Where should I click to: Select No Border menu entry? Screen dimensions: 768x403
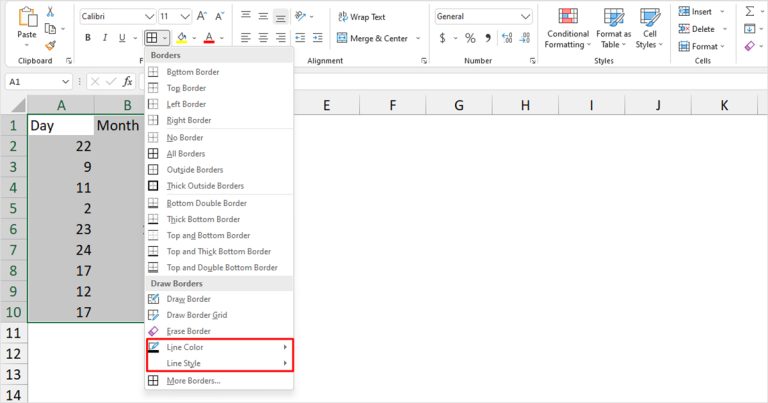click(x=219, y=138)
